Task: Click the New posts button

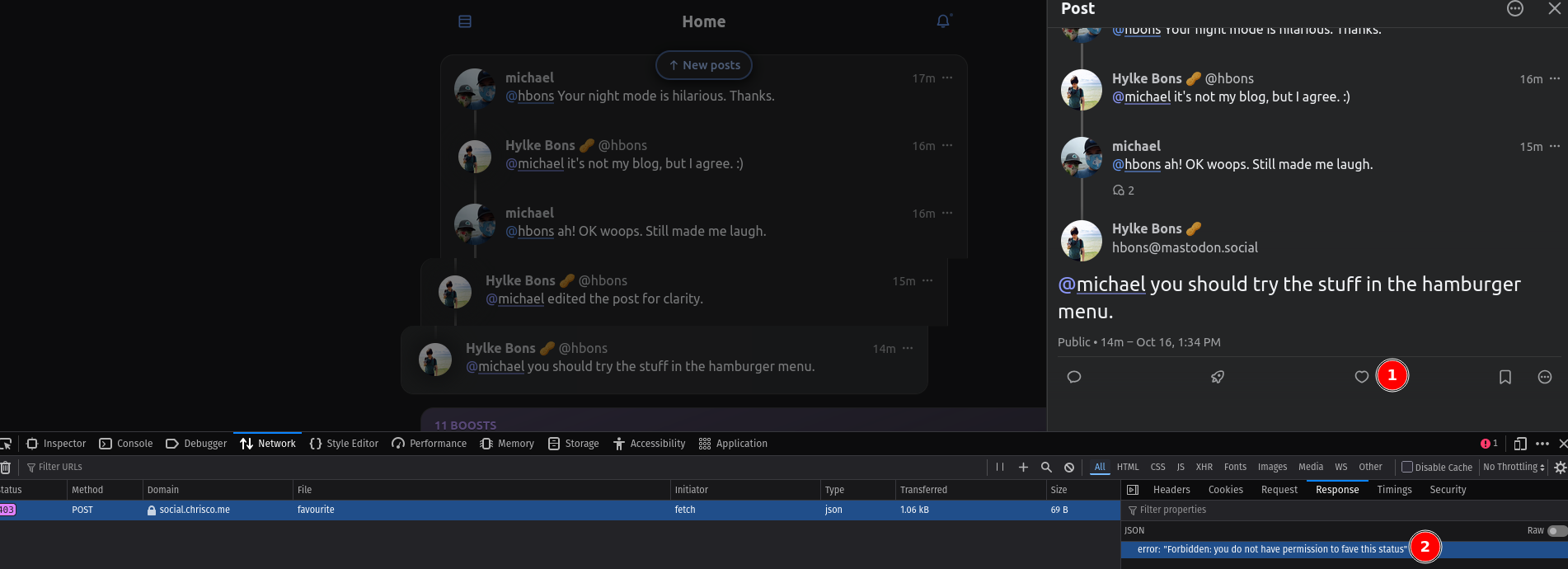Action: click(x=703, y=65)
